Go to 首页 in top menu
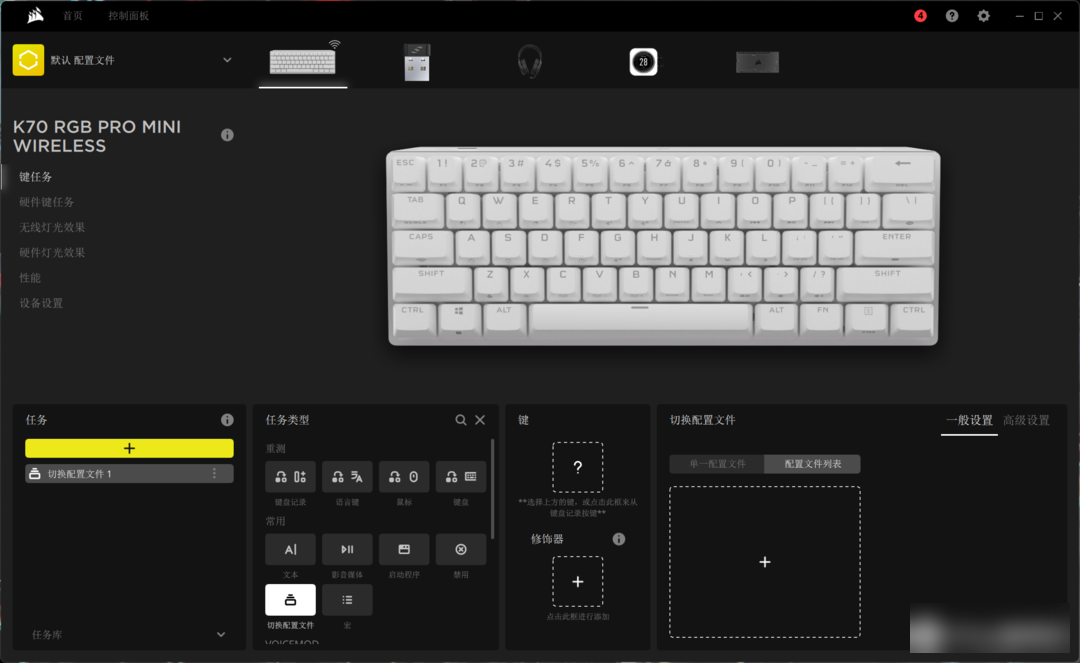 (72, 16)
